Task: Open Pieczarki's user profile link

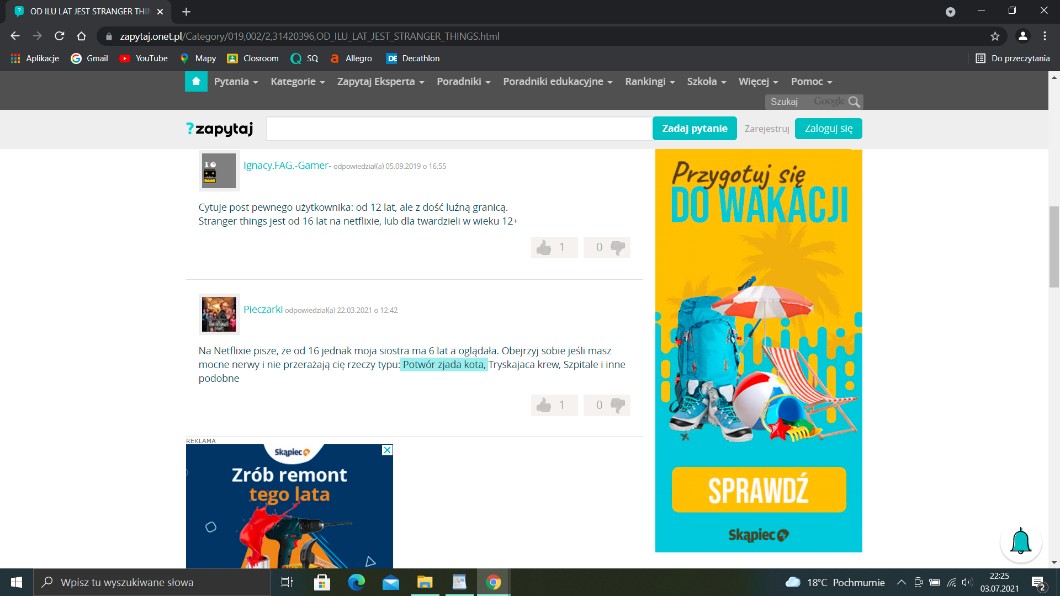Action: point(263,310)
